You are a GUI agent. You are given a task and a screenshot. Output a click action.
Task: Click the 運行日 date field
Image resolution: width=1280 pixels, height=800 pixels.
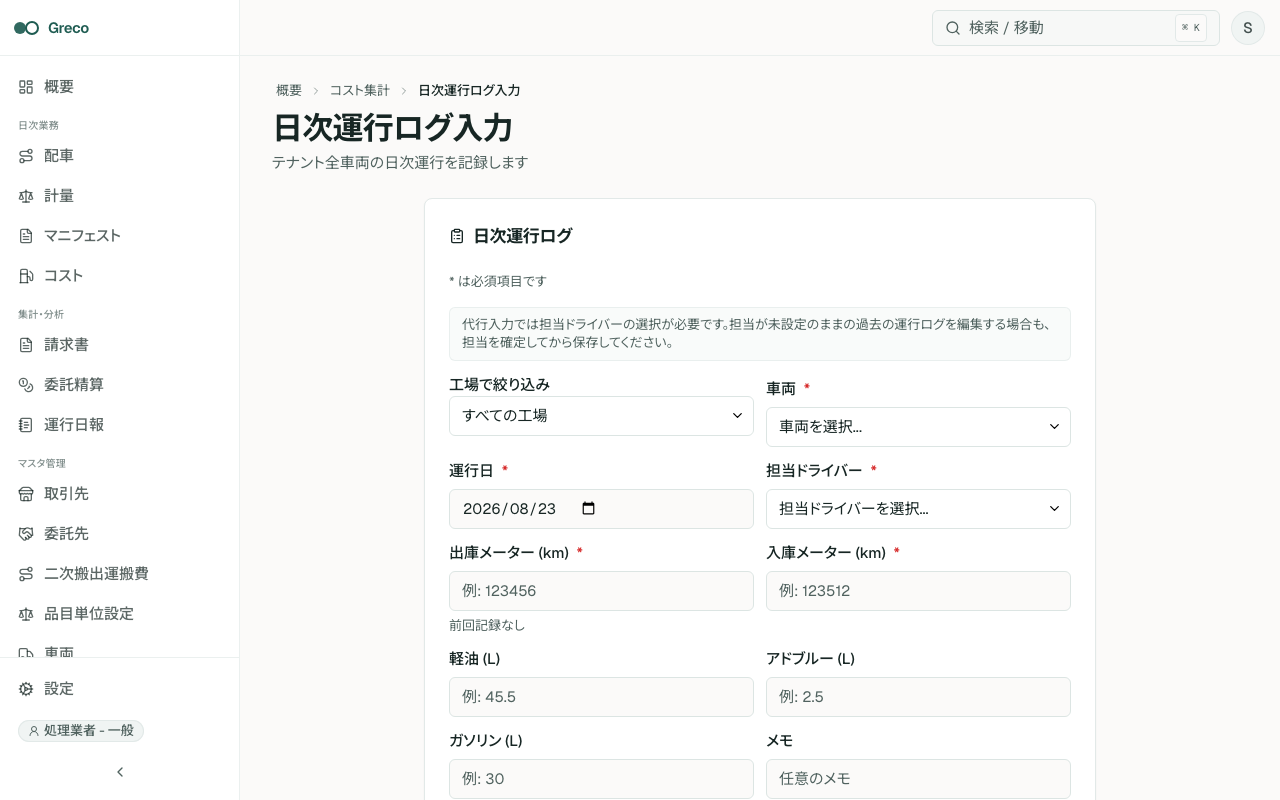click(x=601, y=509)
